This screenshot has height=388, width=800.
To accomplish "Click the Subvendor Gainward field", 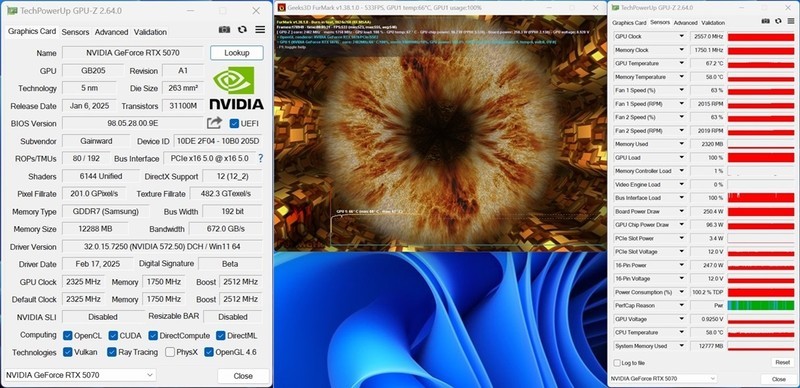I will tap(96, 141).
